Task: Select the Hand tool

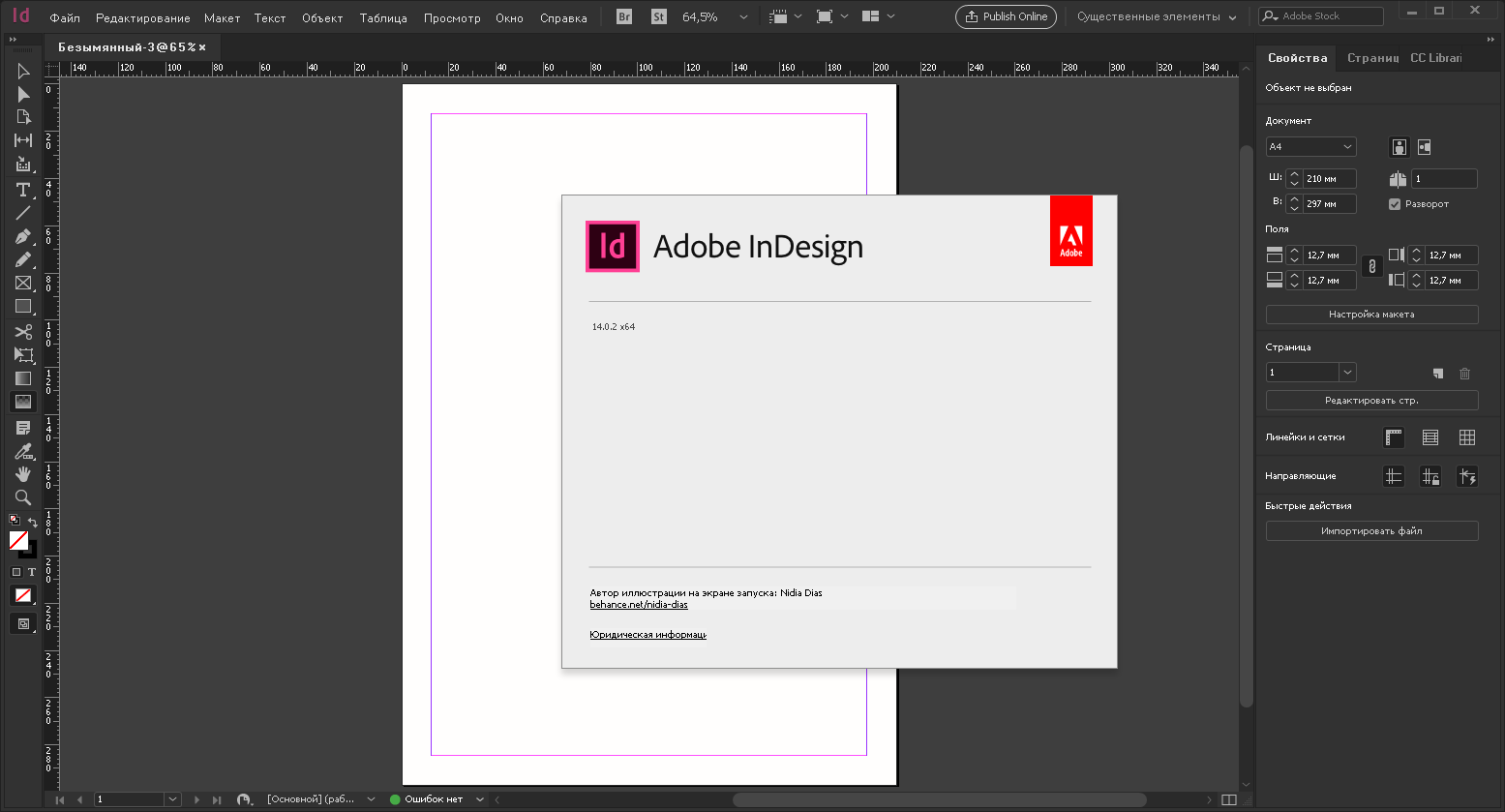Action: (23, 474)
